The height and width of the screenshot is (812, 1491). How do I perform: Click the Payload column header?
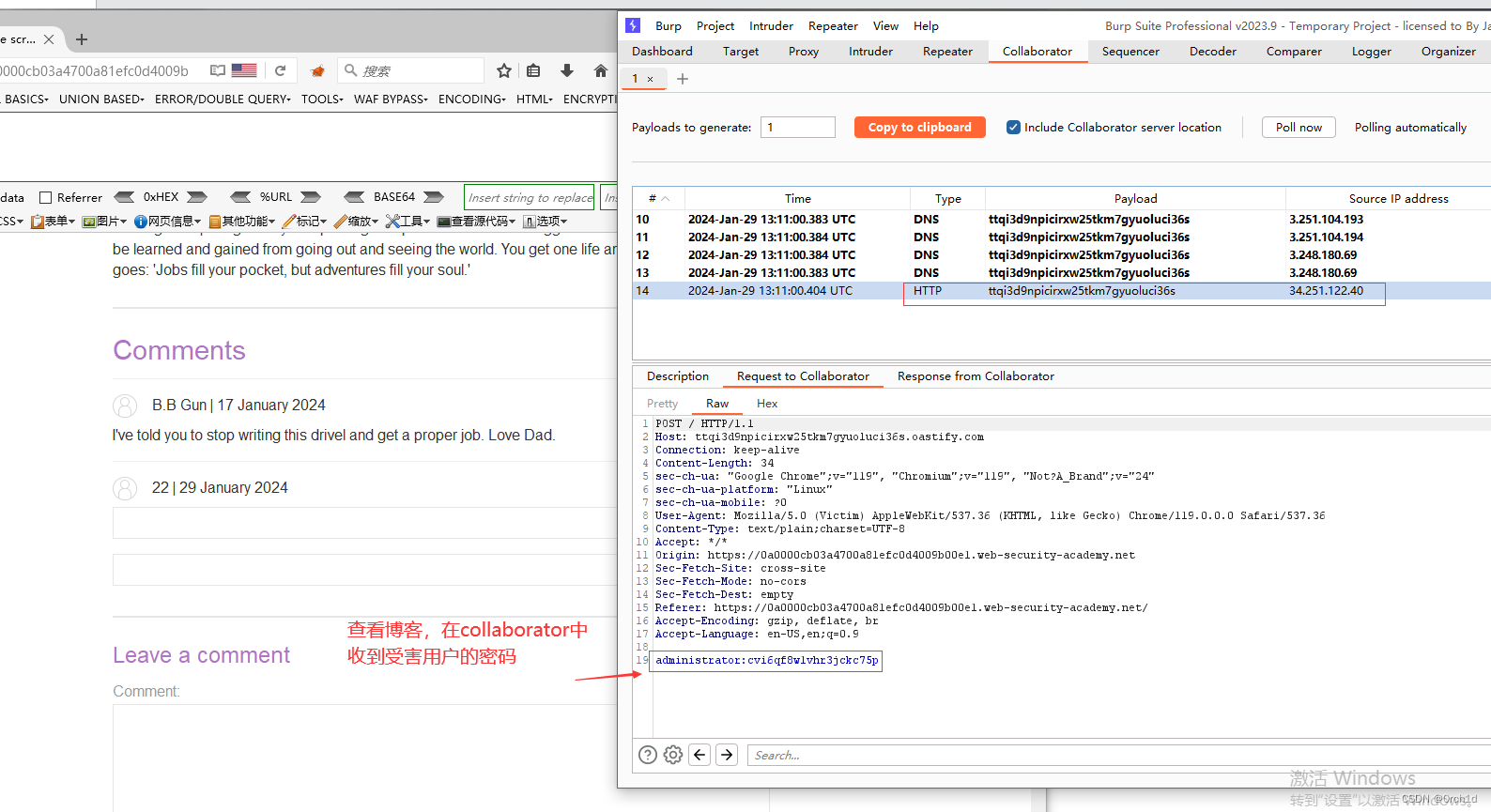[1135, 198]
